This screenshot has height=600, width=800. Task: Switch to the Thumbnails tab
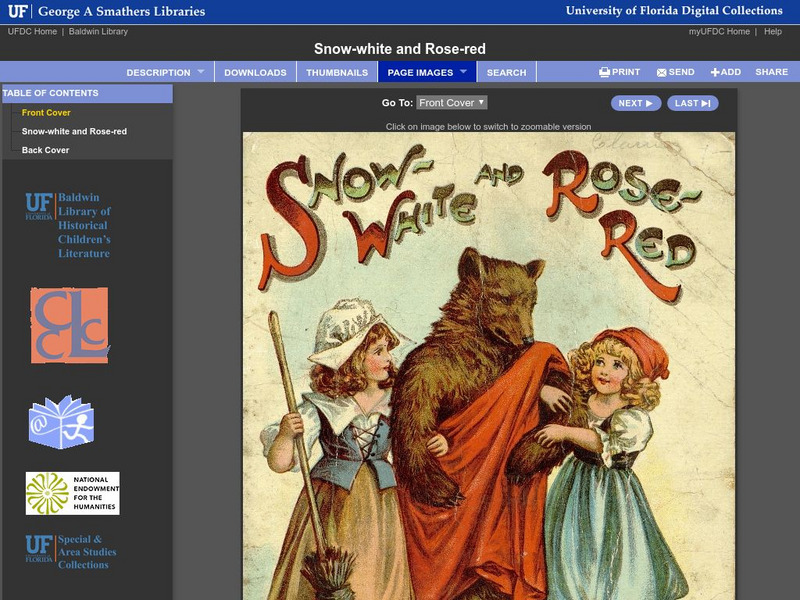pyautogui.click(x=336, y=72)
